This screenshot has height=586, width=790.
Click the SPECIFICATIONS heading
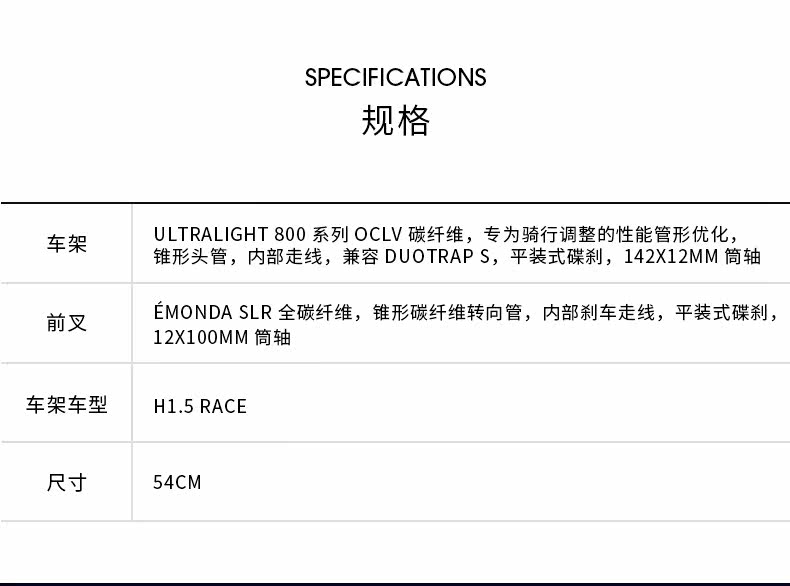pyautogui.click(x=395, y=78)
